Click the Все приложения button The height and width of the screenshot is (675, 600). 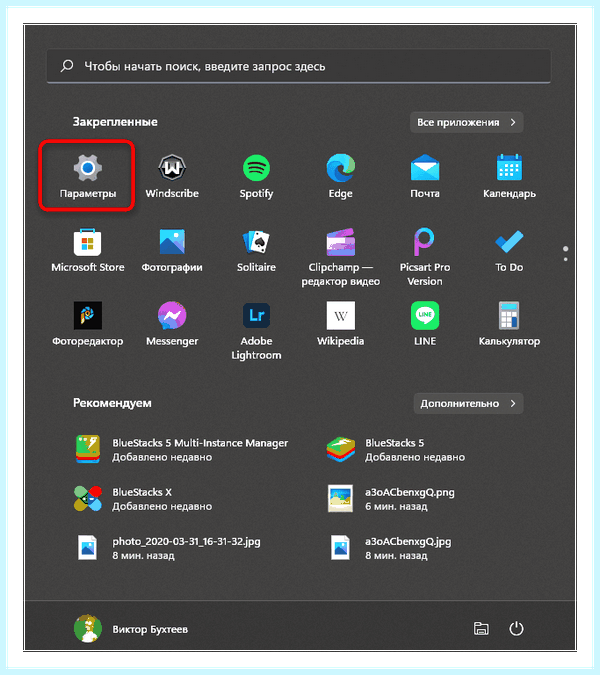467,122
